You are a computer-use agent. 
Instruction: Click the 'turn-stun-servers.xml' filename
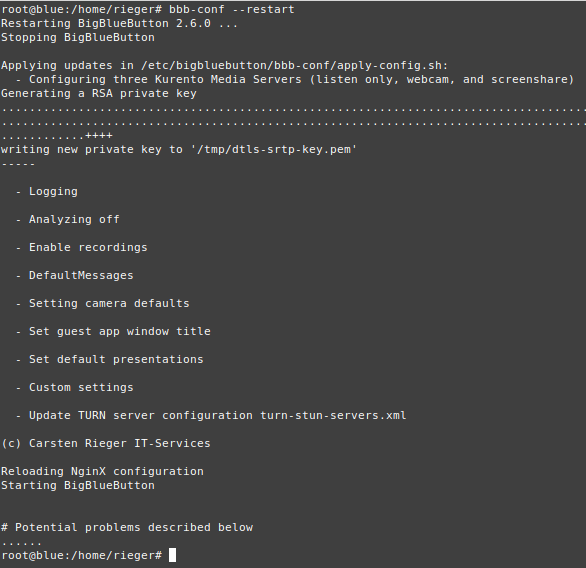tap(333, 416)
